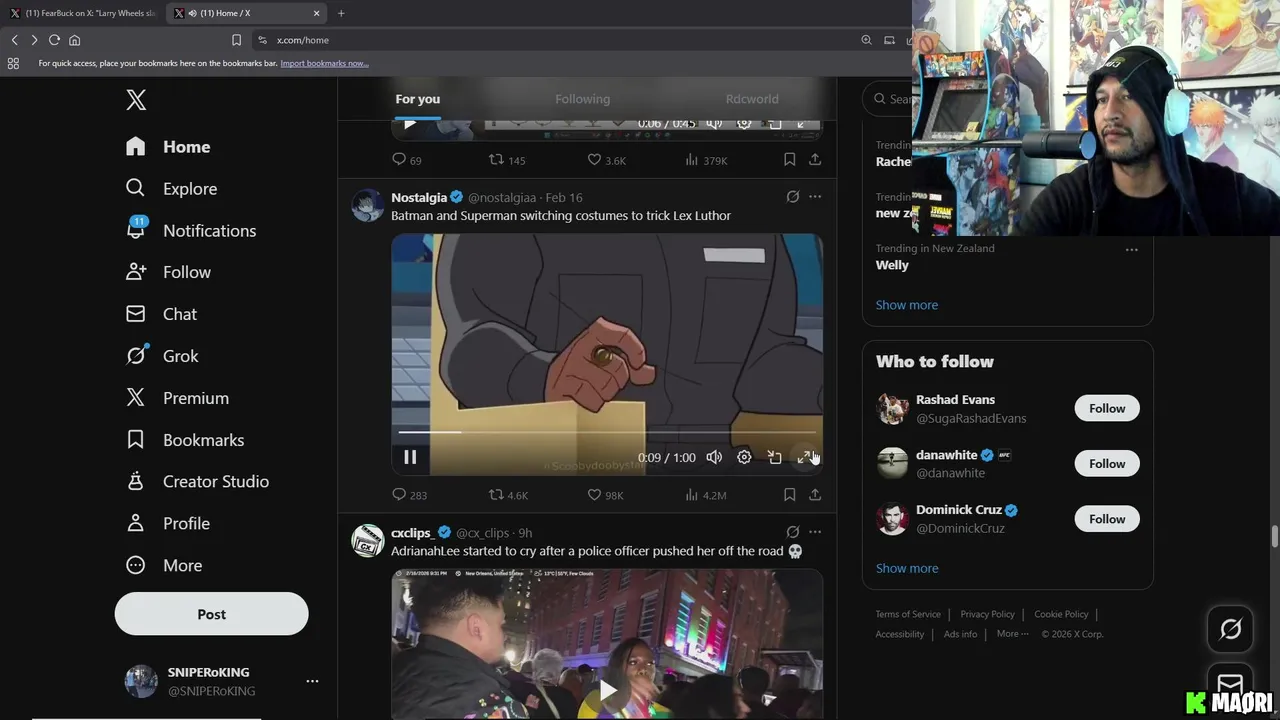Open a new browser tab

(x=341, y=13)
